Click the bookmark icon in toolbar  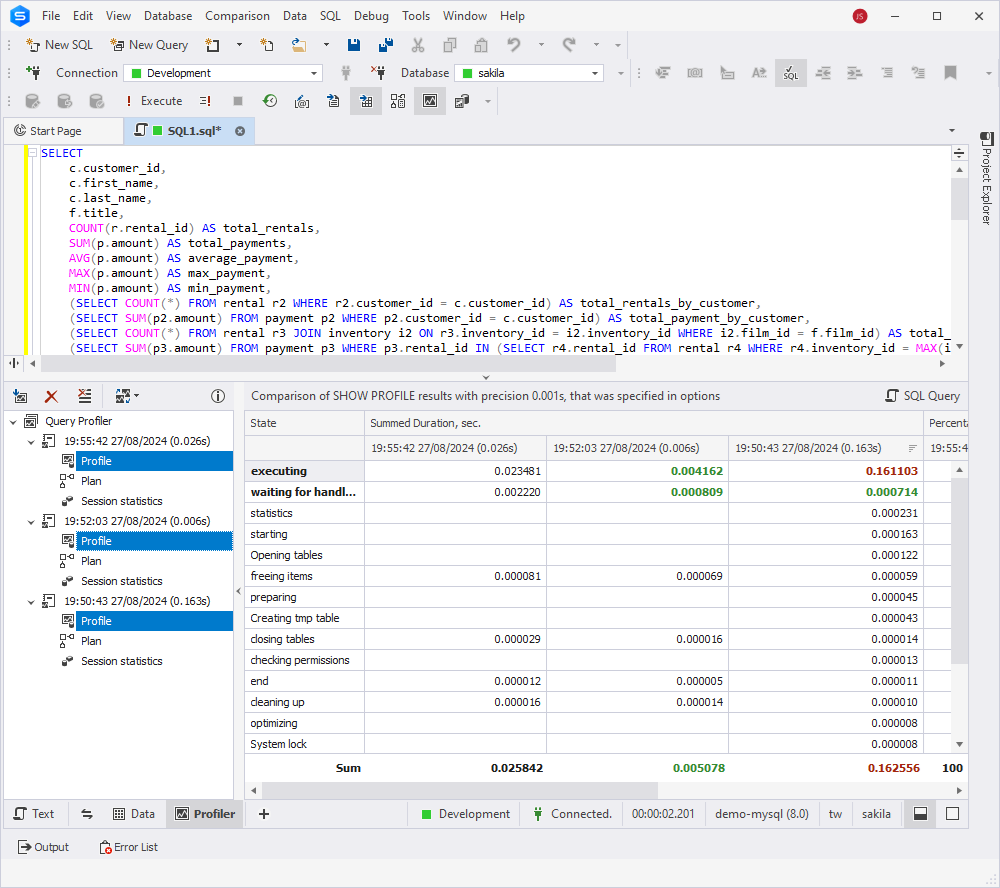950,73
